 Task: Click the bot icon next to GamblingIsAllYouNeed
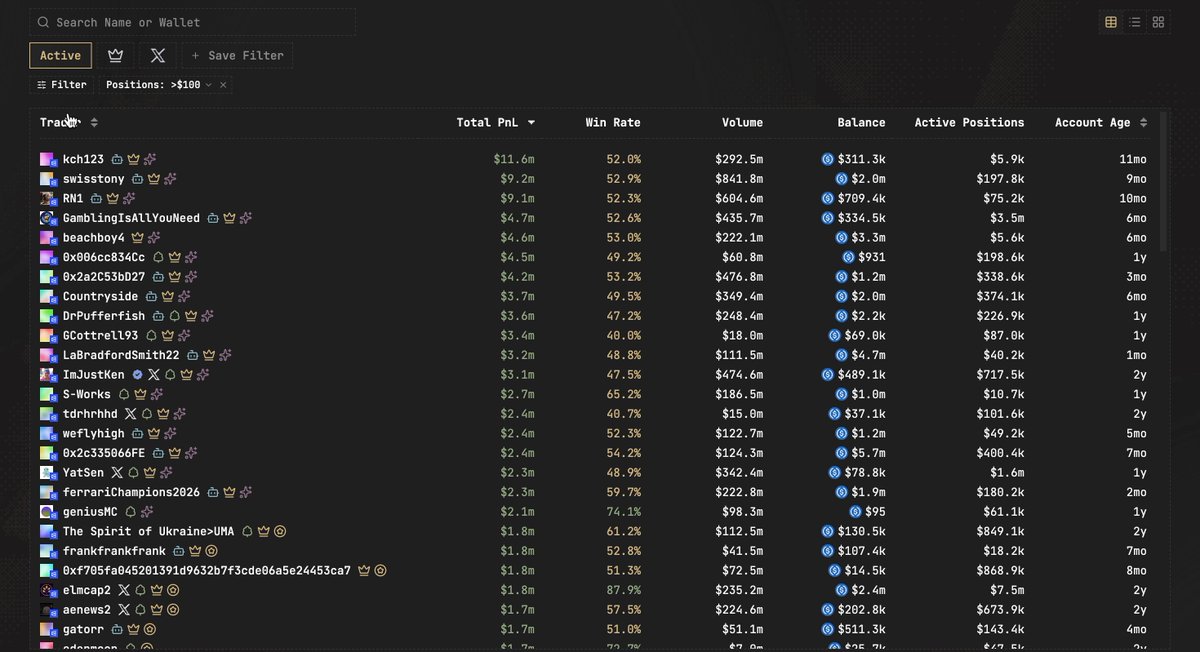[x=213, y=218]
